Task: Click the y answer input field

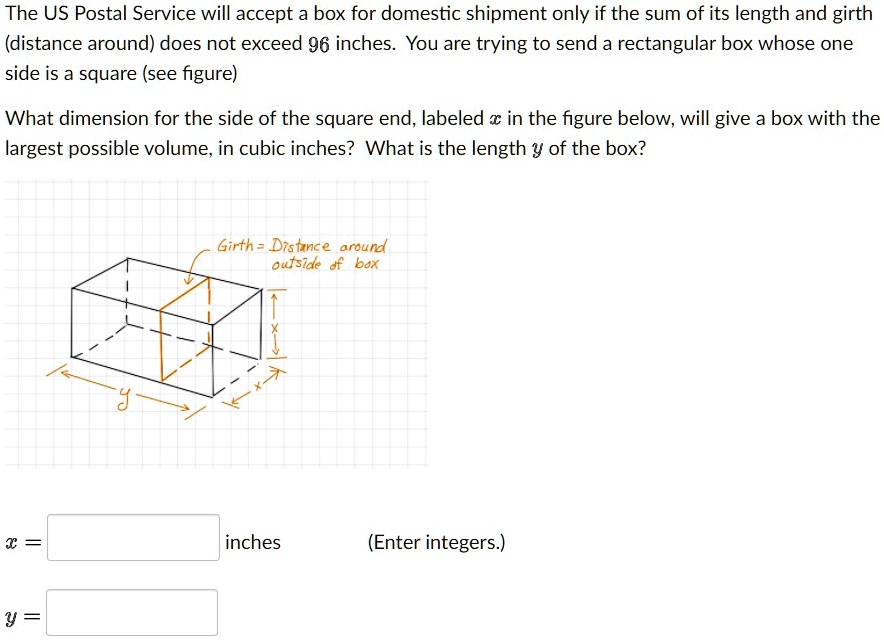Action: click(133, 611)
